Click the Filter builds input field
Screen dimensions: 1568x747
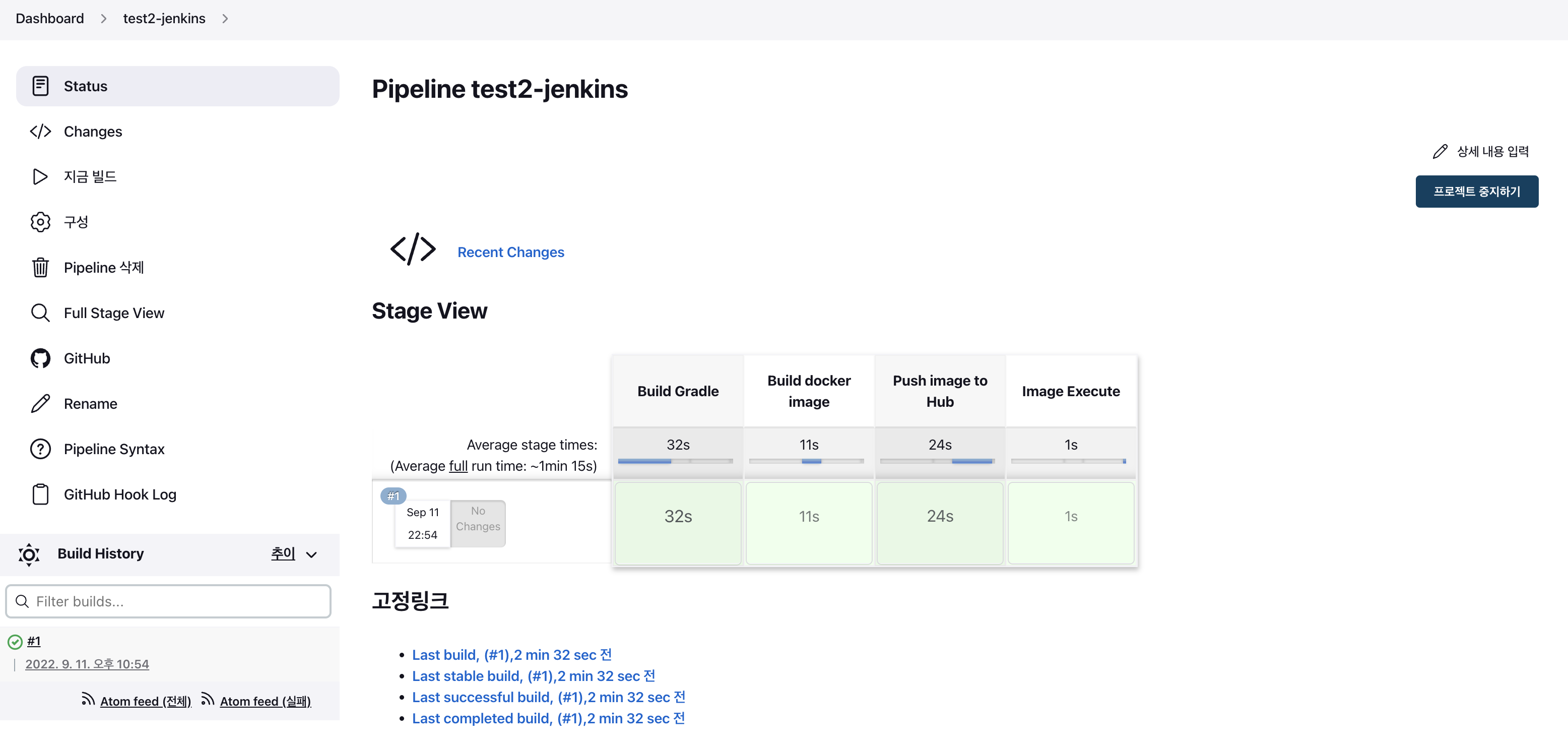pyautogui.click(x=169, y=601)
